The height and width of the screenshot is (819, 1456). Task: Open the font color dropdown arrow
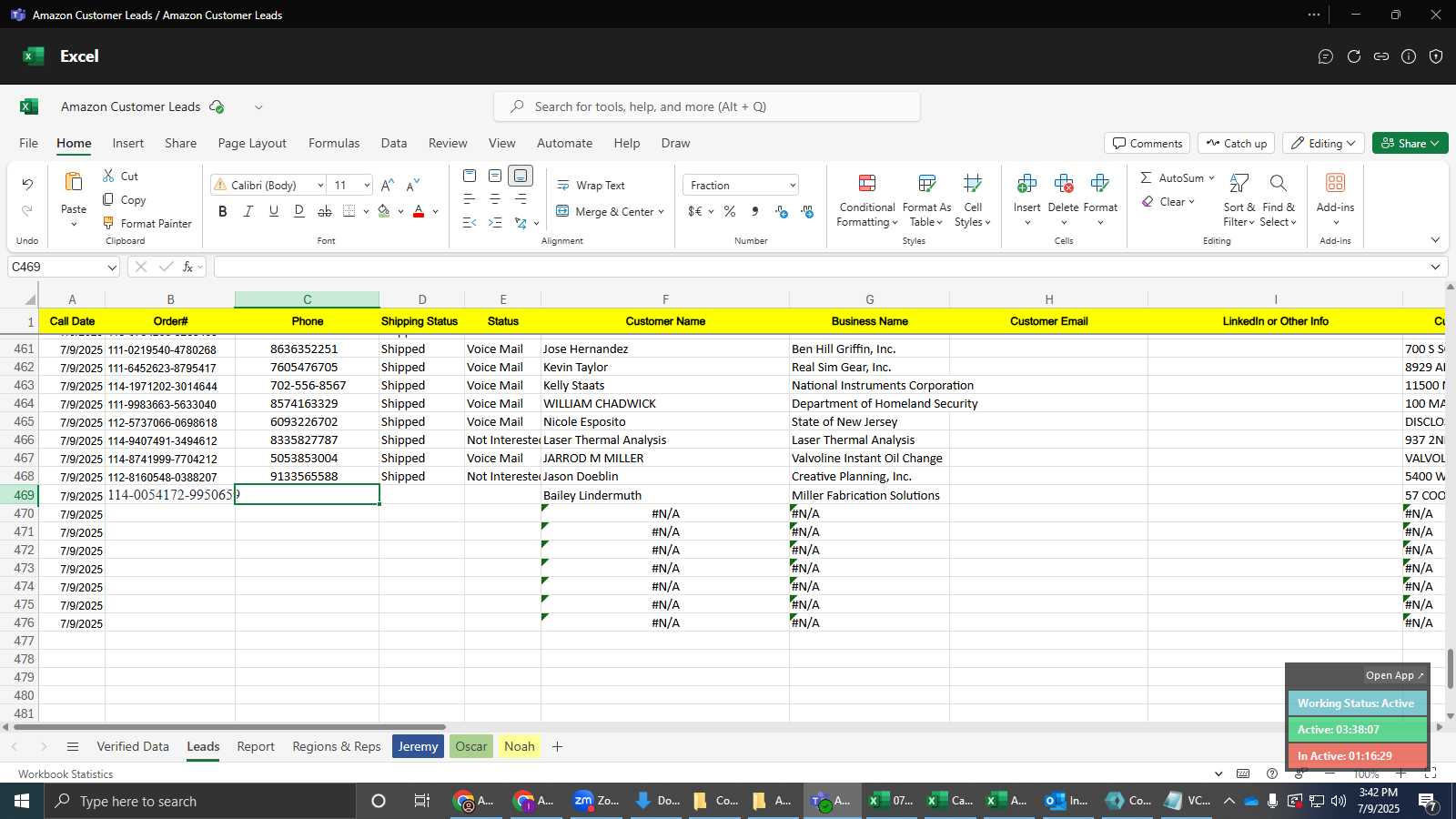(x=436, y=211)
